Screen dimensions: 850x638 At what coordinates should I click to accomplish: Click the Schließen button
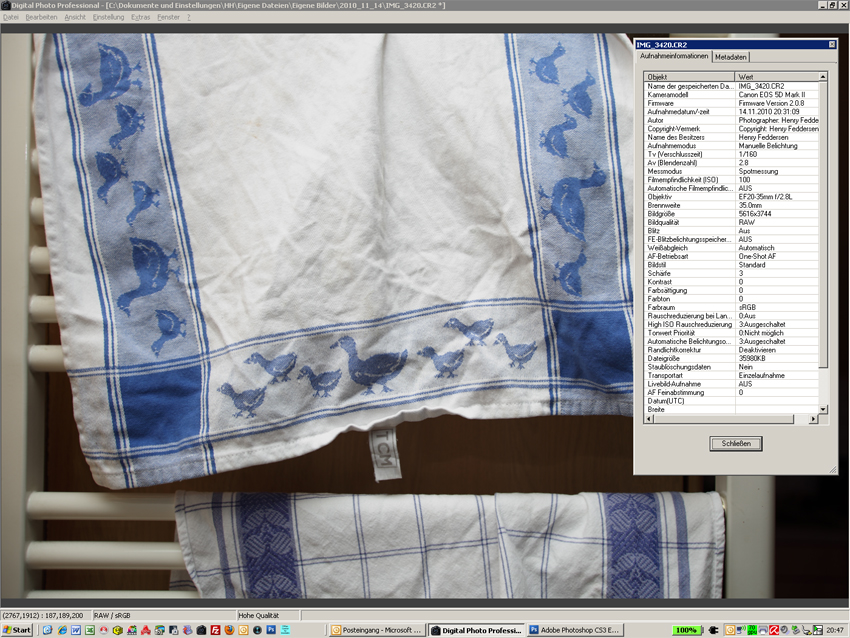coord(735,443)
